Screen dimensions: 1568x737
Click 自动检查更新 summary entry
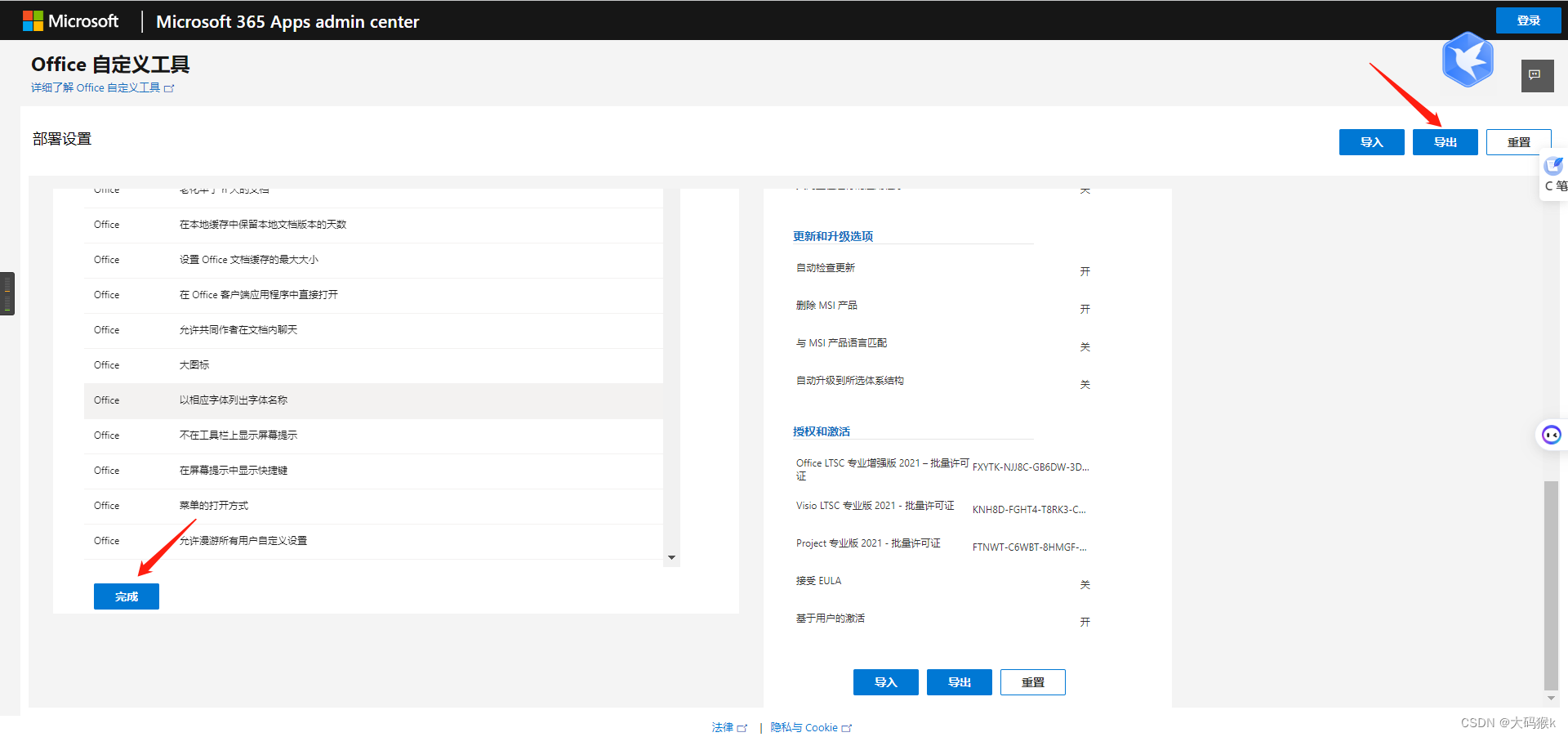pos(826,268)
